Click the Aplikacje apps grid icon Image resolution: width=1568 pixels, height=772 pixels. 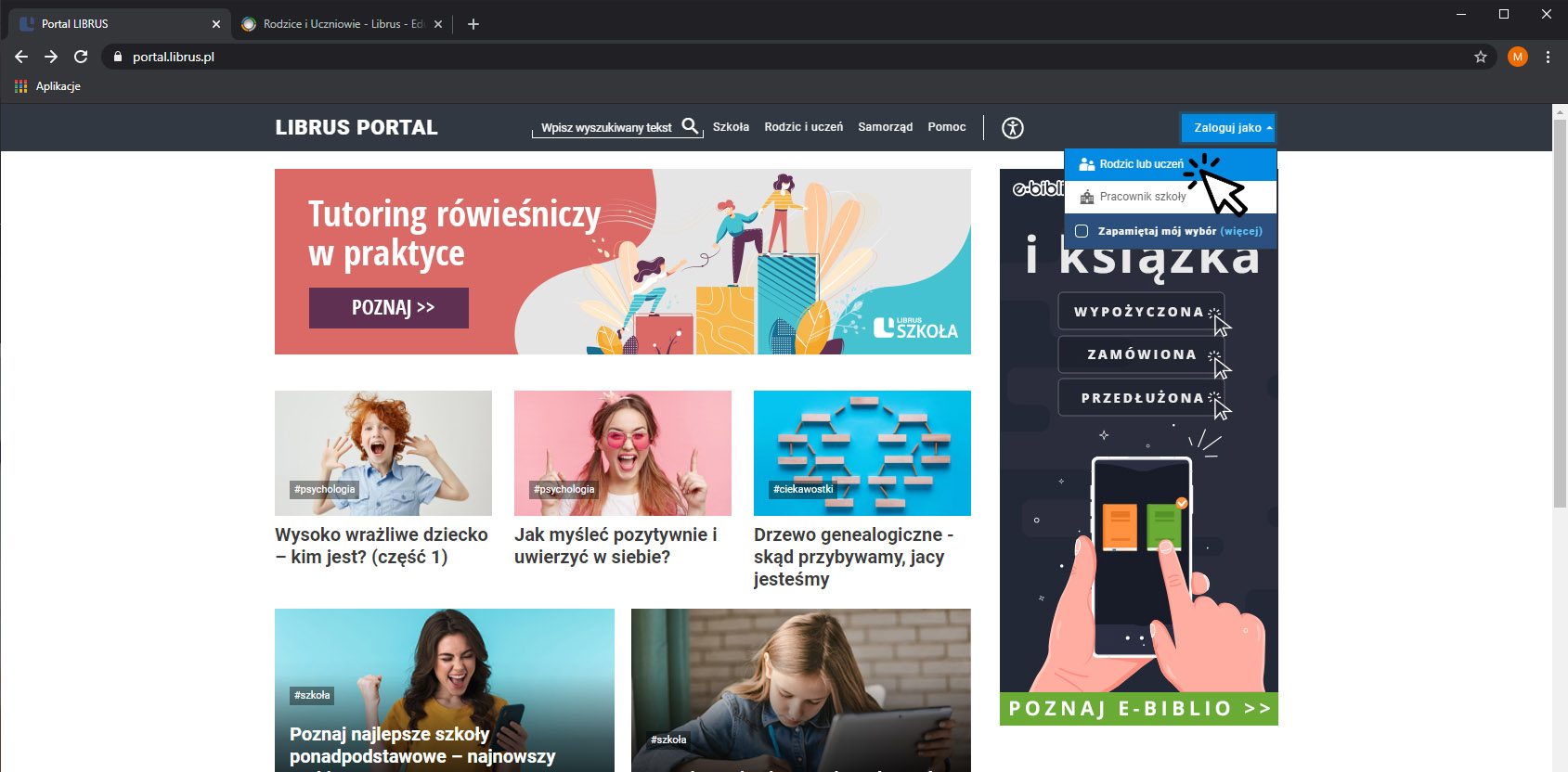coord(20,86)
